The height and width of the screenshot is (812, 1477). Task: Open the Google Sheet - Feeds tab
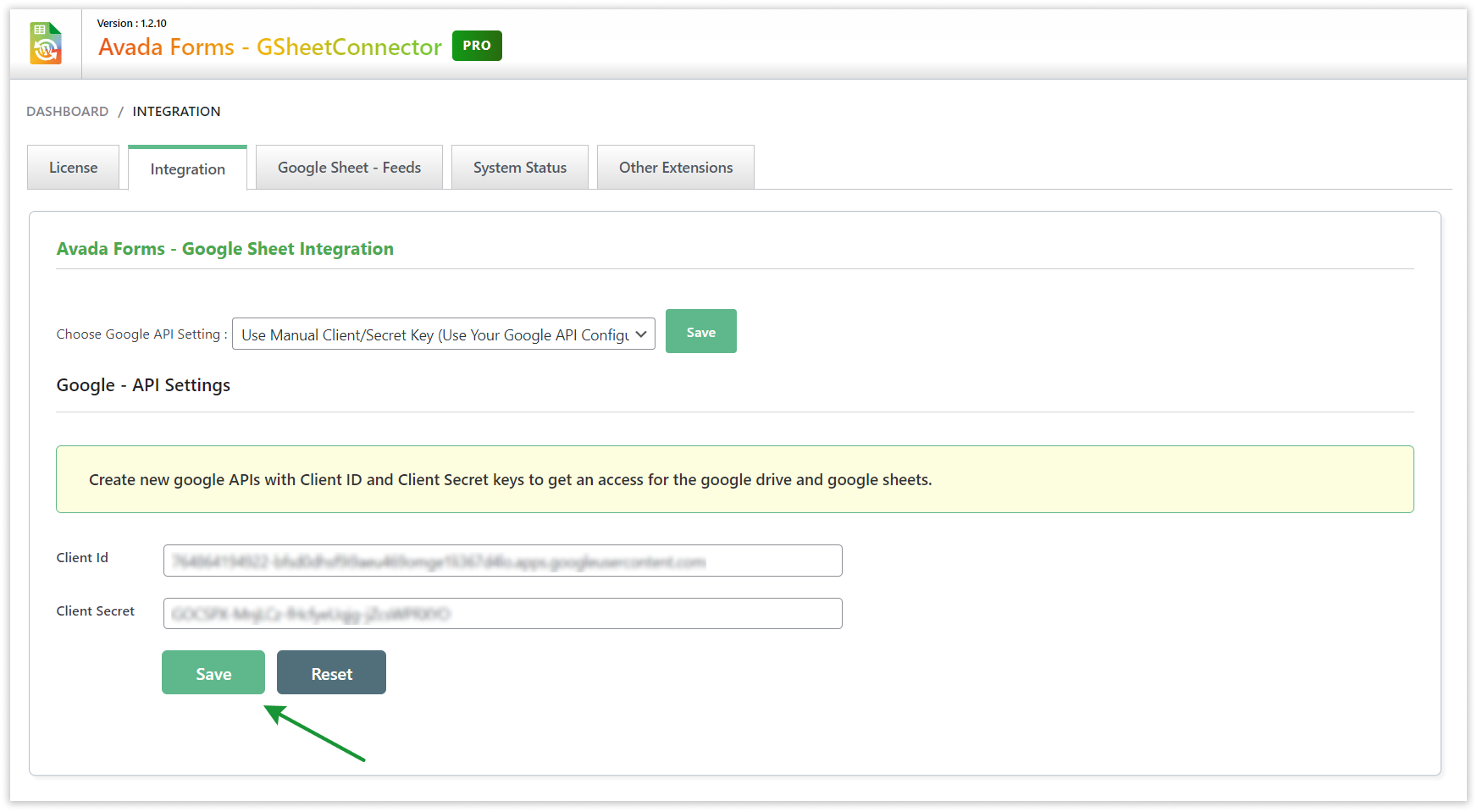pos(349,167)
